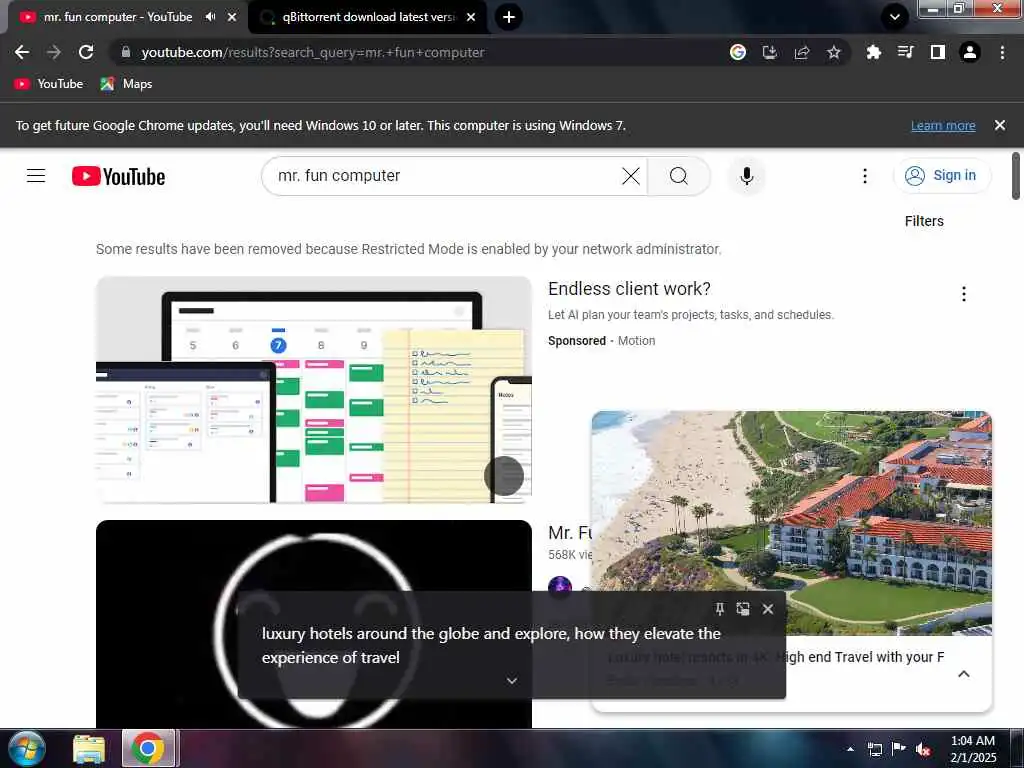
Task: Bookmark this page with the star icon
Action: (834, 52)
